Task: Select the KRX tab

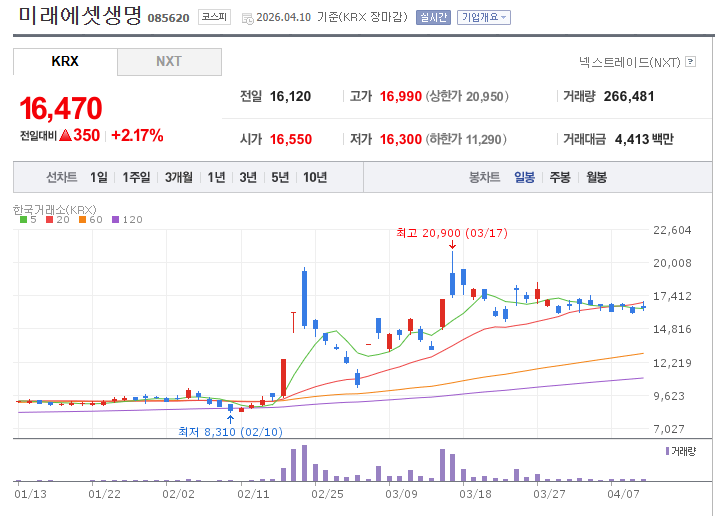Action: [65, 61]
